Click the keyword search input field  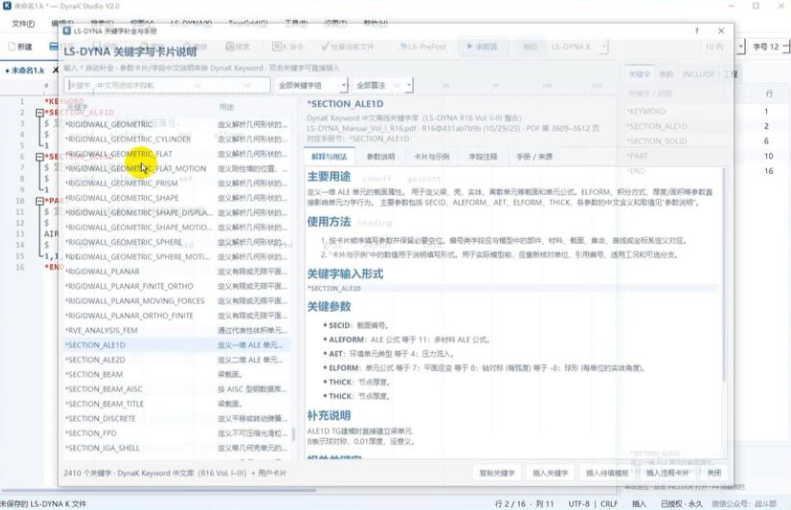coord(167,85)
